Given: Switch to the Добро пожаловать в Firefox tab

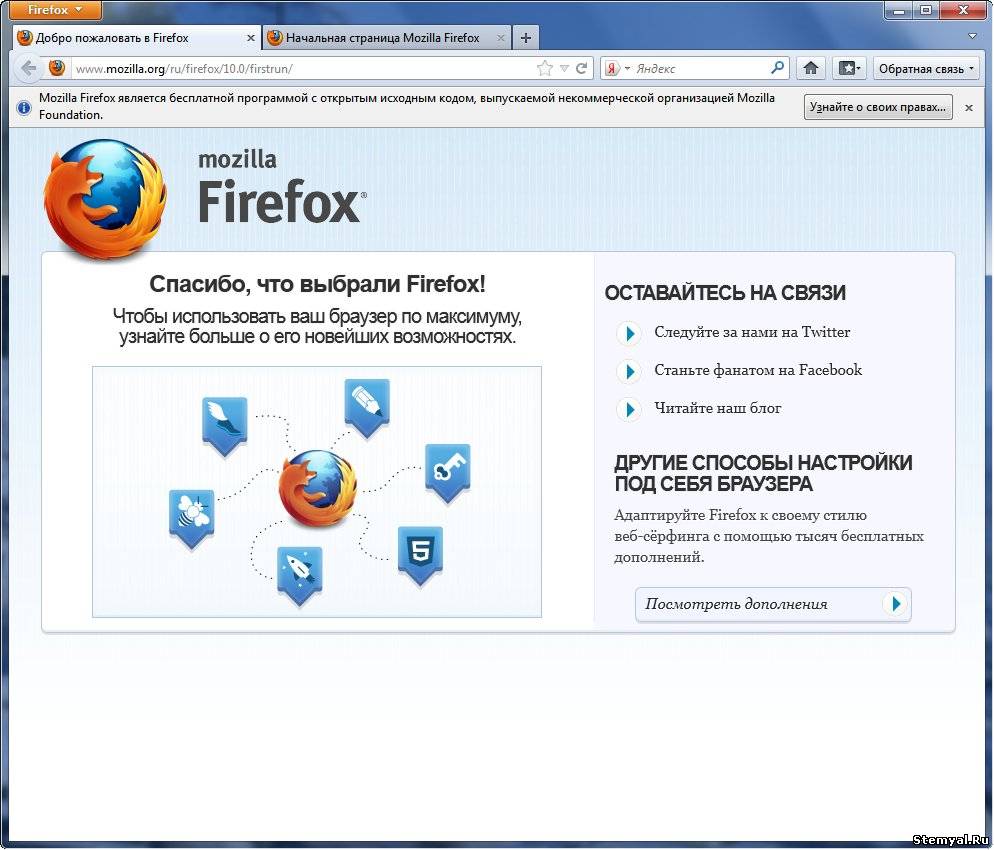Looking at the screenshot, I should click(136, 38).
